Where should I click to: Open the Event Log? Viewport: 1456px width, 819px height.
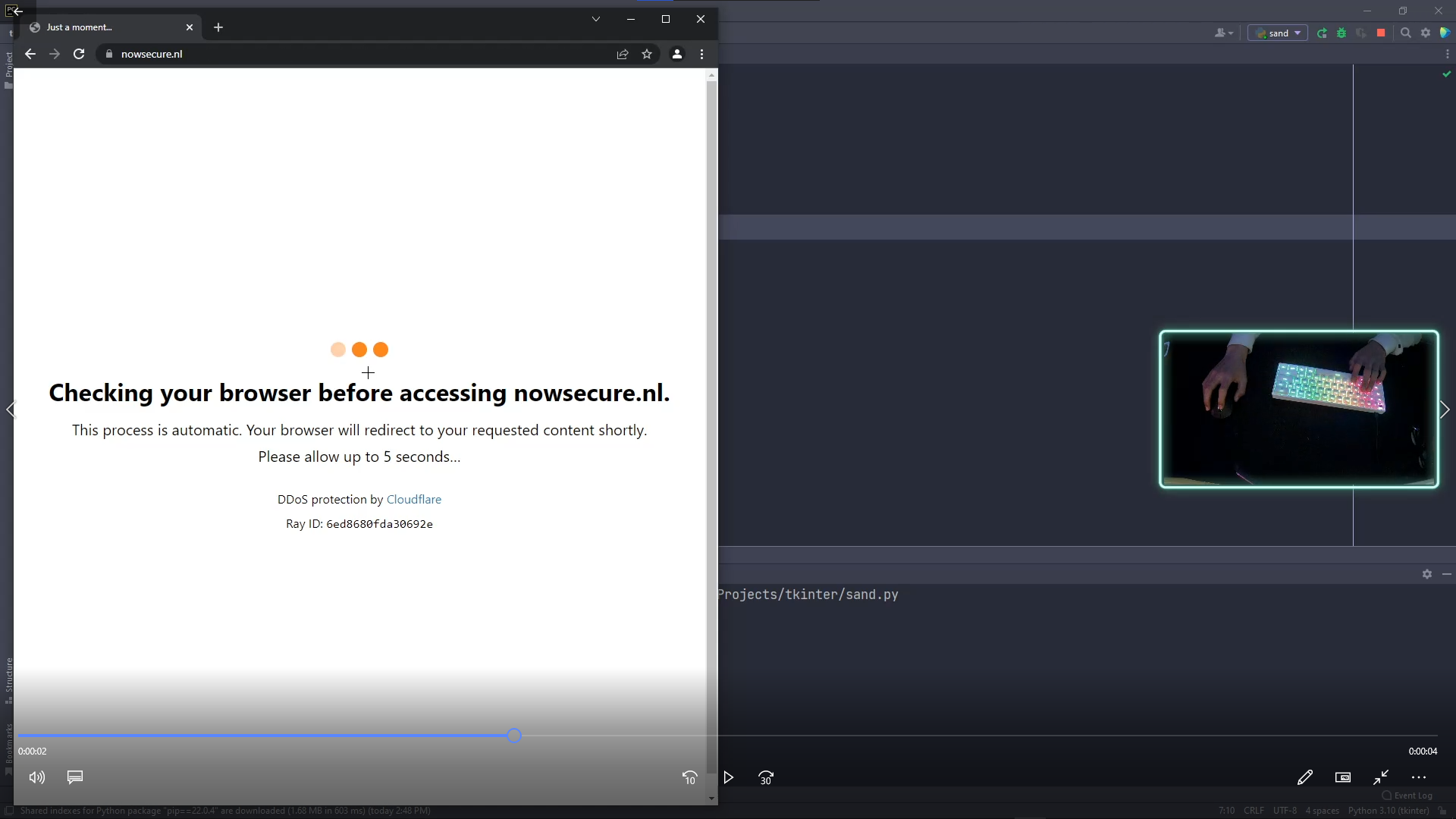[x=1407, y=795]
